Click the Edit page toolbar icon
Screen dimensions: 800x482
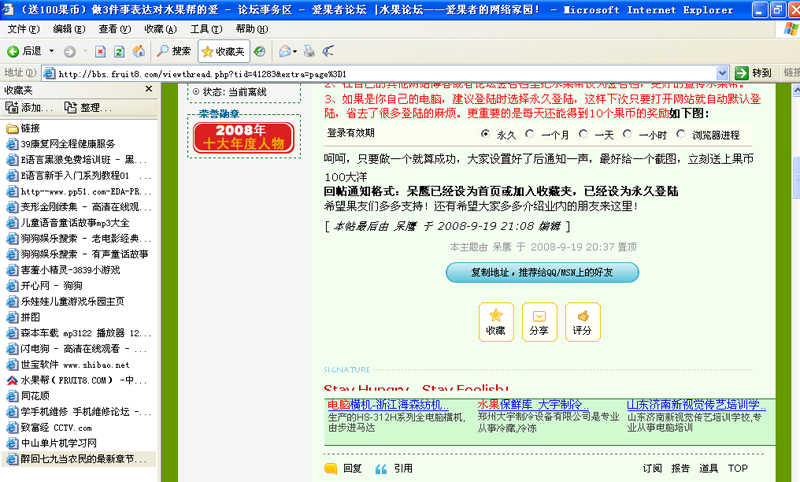[328, 51]
